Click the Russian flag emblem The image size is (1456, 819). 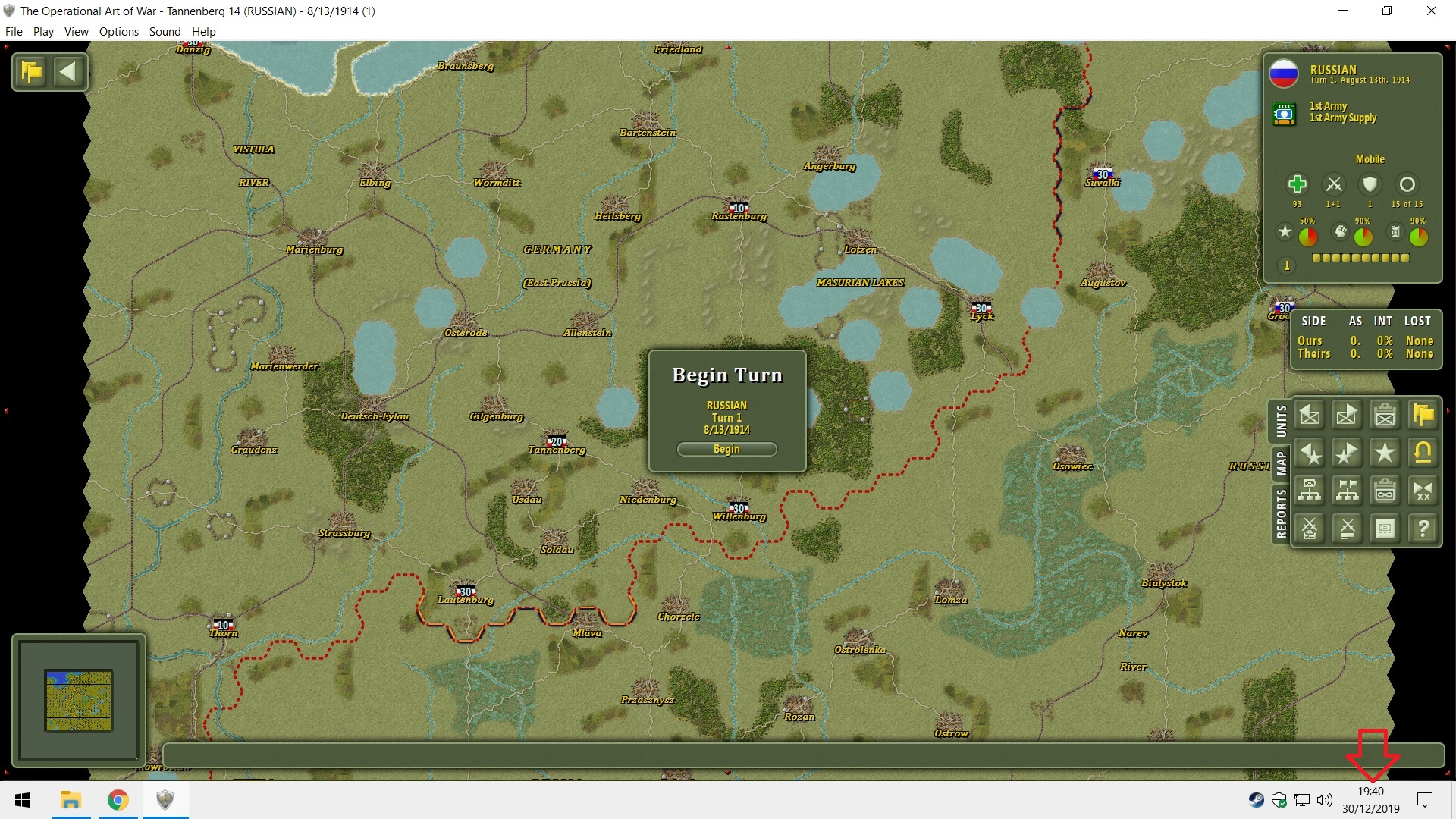pyautogui.click(x=1284, y=74)
